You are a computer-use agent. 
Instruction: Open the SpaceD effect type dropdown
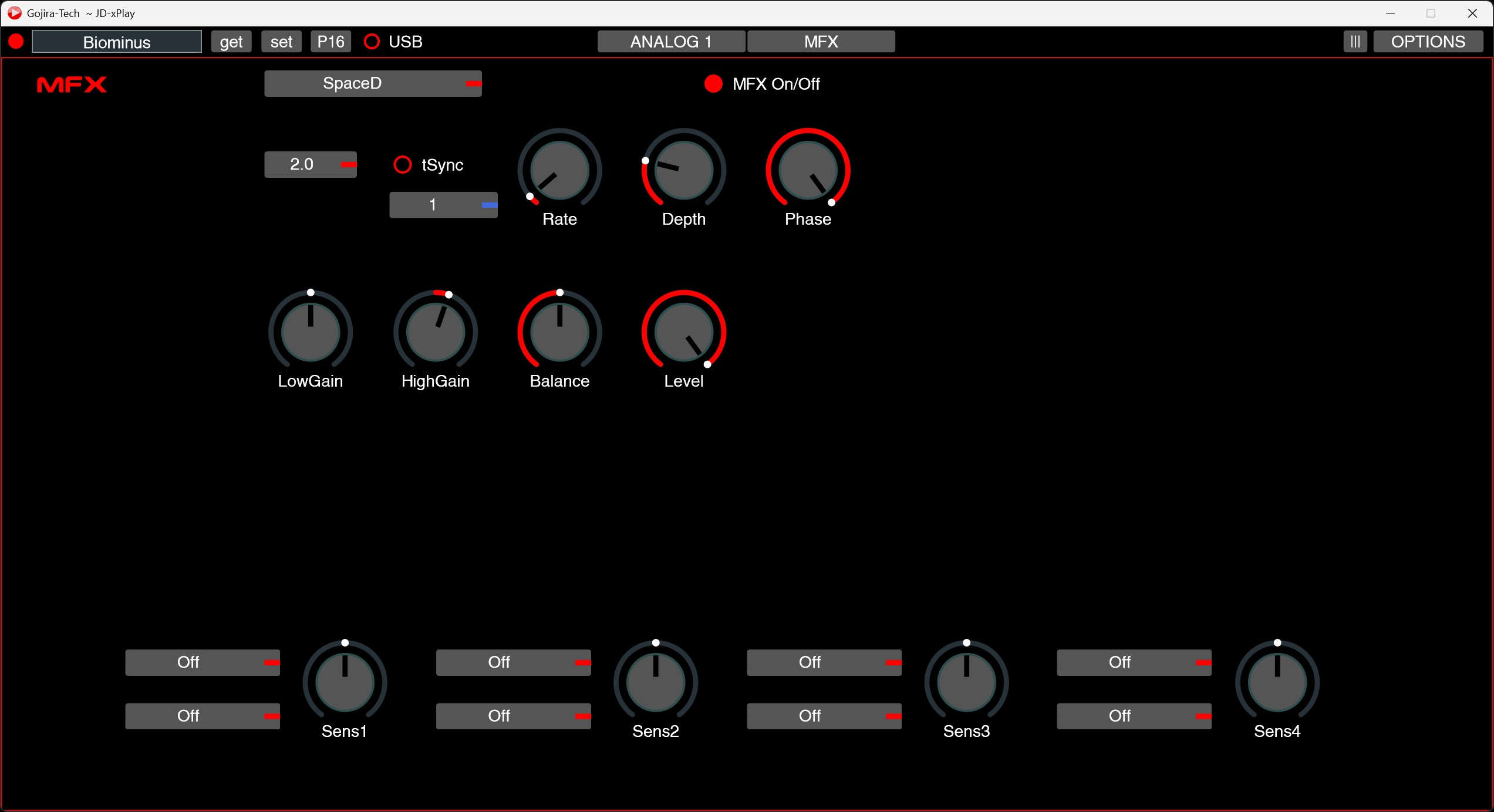coord(373,83)
